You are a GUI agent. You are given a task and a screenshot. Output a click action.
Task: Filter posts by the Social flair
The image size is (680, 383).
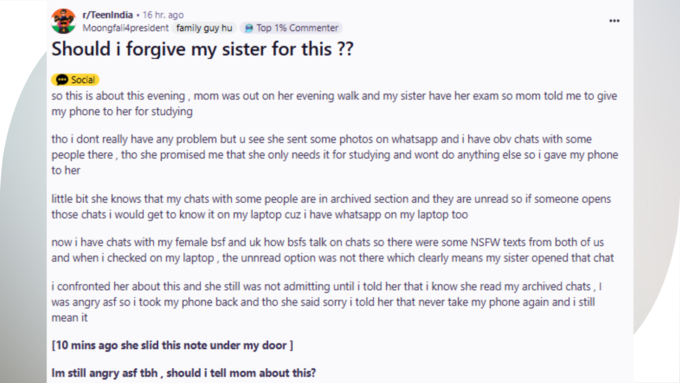75,80
